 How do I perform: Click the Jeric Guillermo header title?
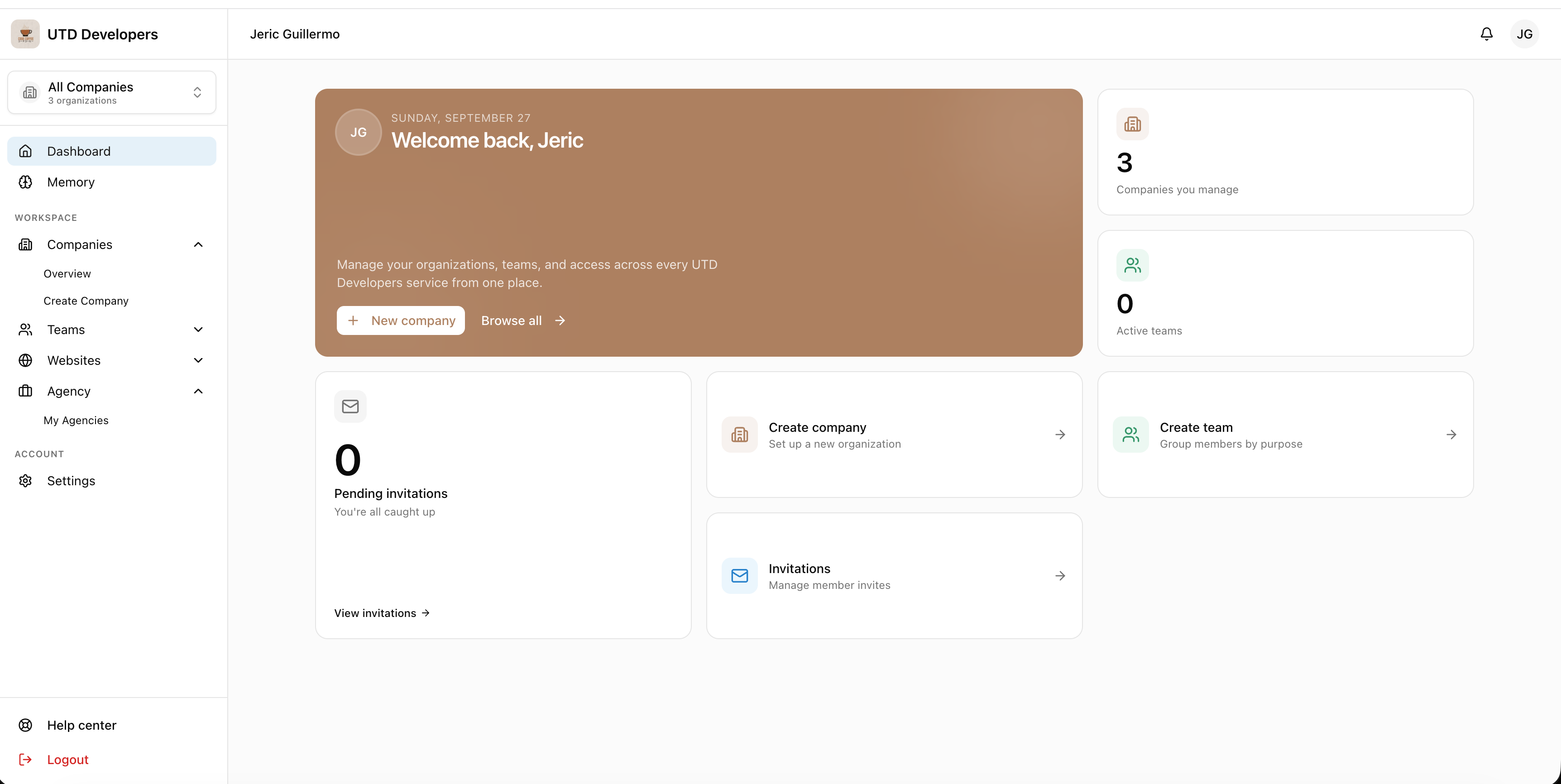pyautogui.click(x=295, y=34)
